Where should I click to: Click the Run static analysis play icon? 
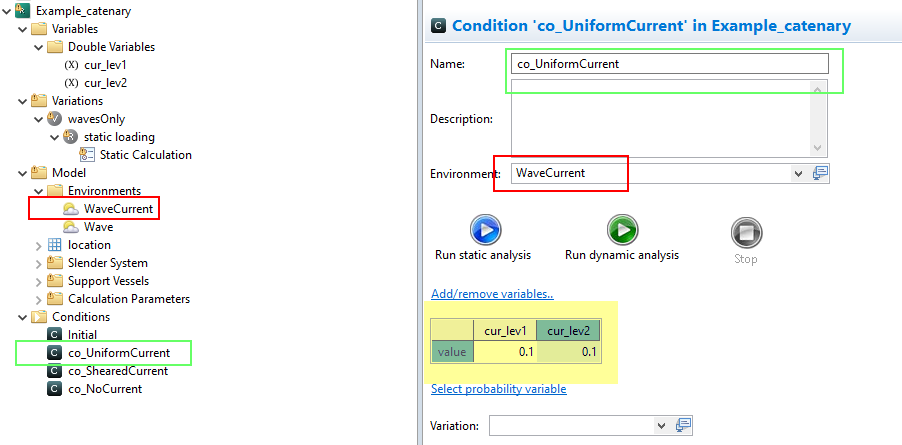484,231
